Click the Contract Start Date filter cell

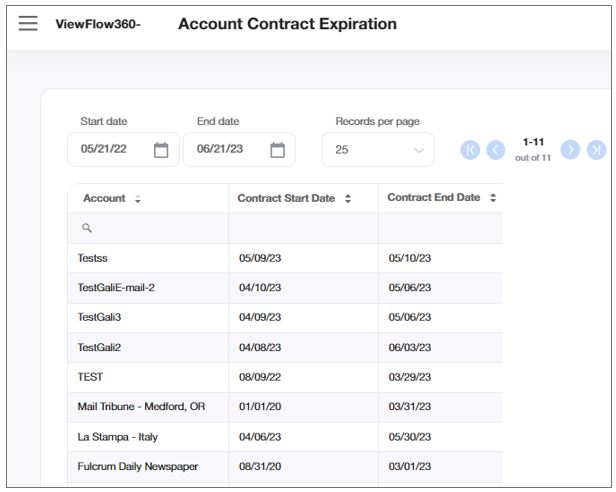[303, 228]
